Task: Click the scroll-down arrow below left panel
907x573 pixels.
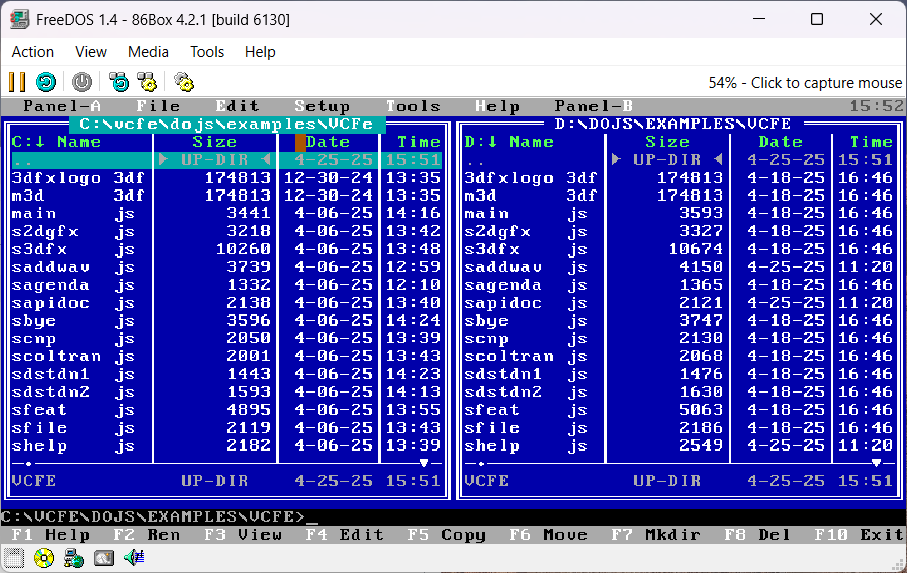Action: pyautogui.click(x=424, y=463)
